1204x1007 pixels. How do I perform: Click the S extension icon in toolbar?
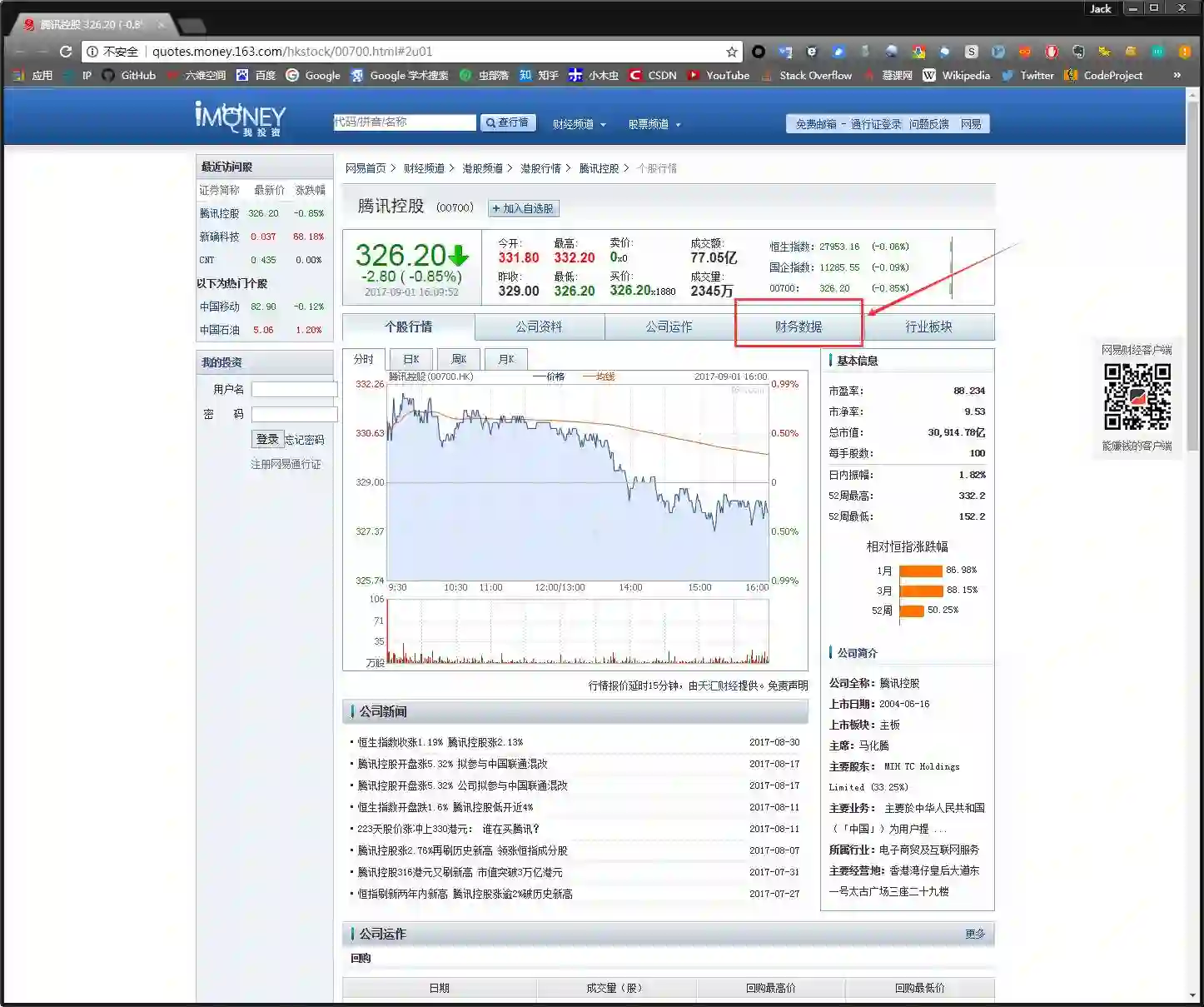pos(971,52)
